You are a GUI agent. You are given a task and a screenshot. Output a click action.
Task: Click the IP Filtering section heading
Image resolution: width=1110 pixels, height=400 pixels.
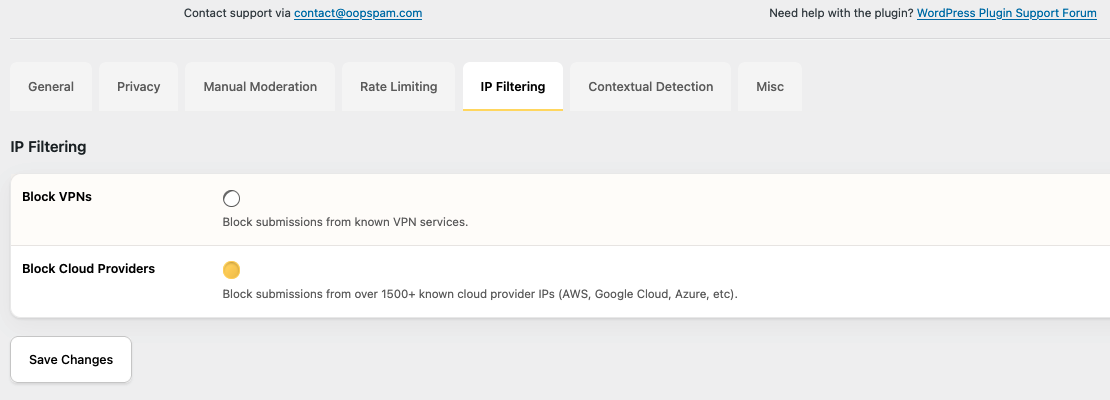coord(48,147)
